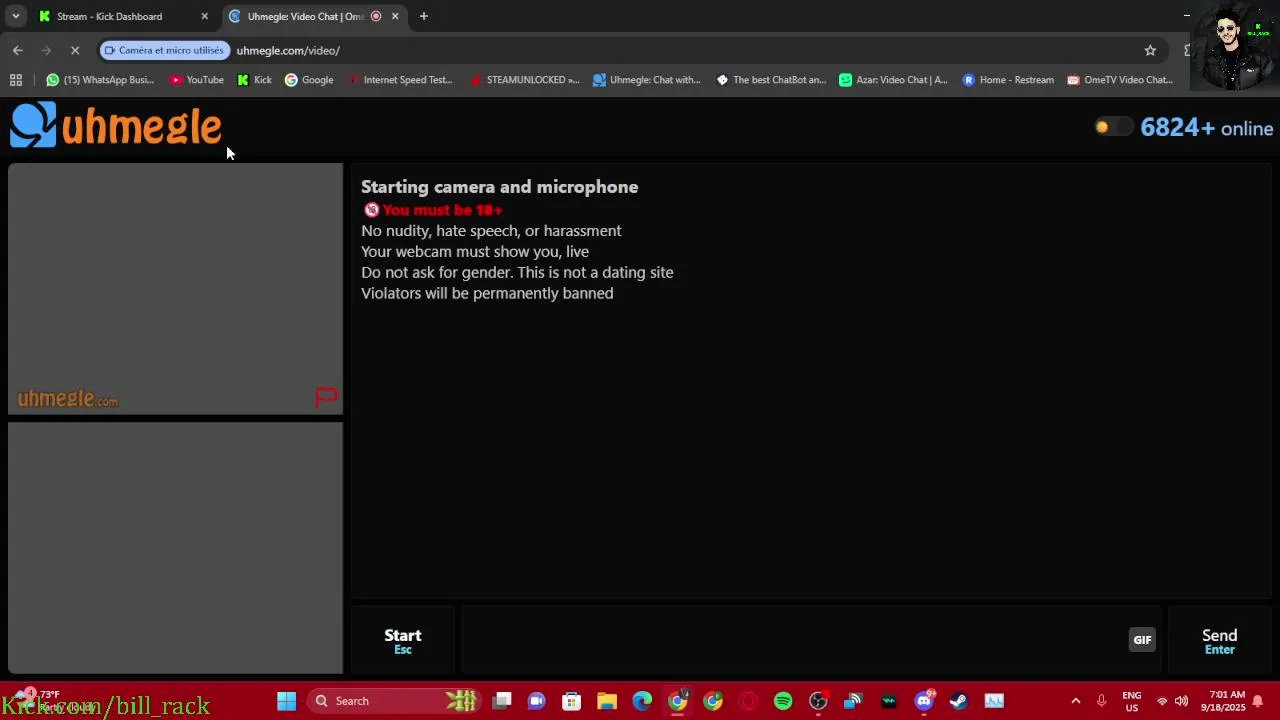Show hidden system tray icons
Screen dimensions: 1280x720
coord(1075,701)
